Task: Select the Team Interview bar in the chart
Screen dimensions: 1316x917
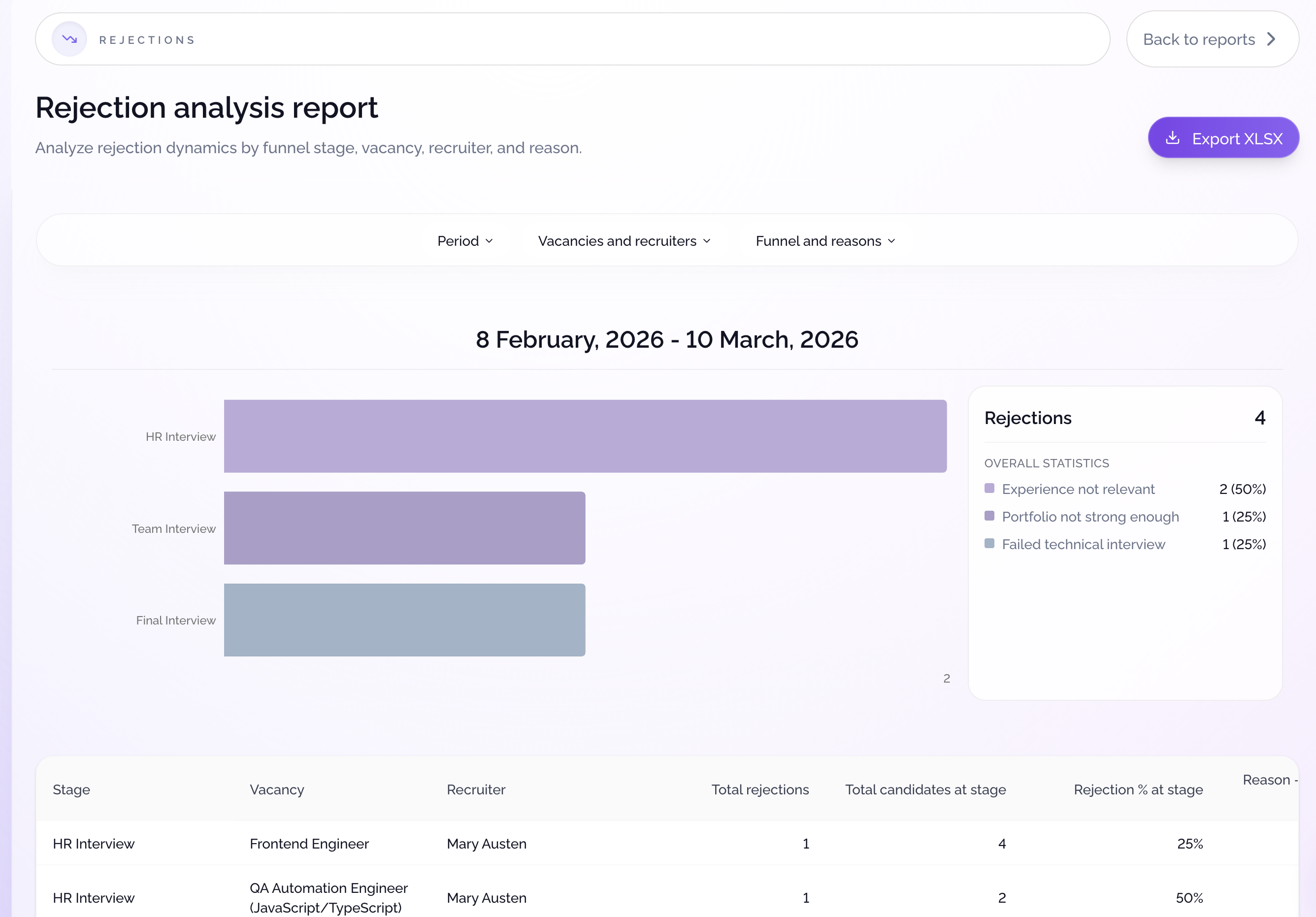Action: (x=404, y=528)
